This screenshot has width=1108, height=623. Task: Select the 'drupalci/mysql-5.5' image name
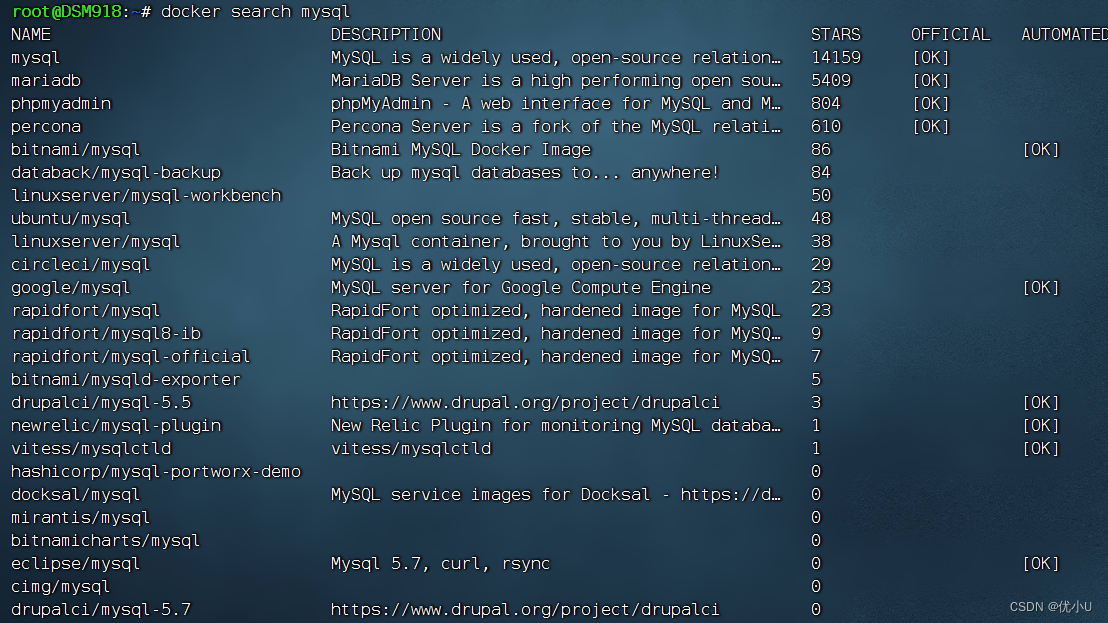coord(101,403)
